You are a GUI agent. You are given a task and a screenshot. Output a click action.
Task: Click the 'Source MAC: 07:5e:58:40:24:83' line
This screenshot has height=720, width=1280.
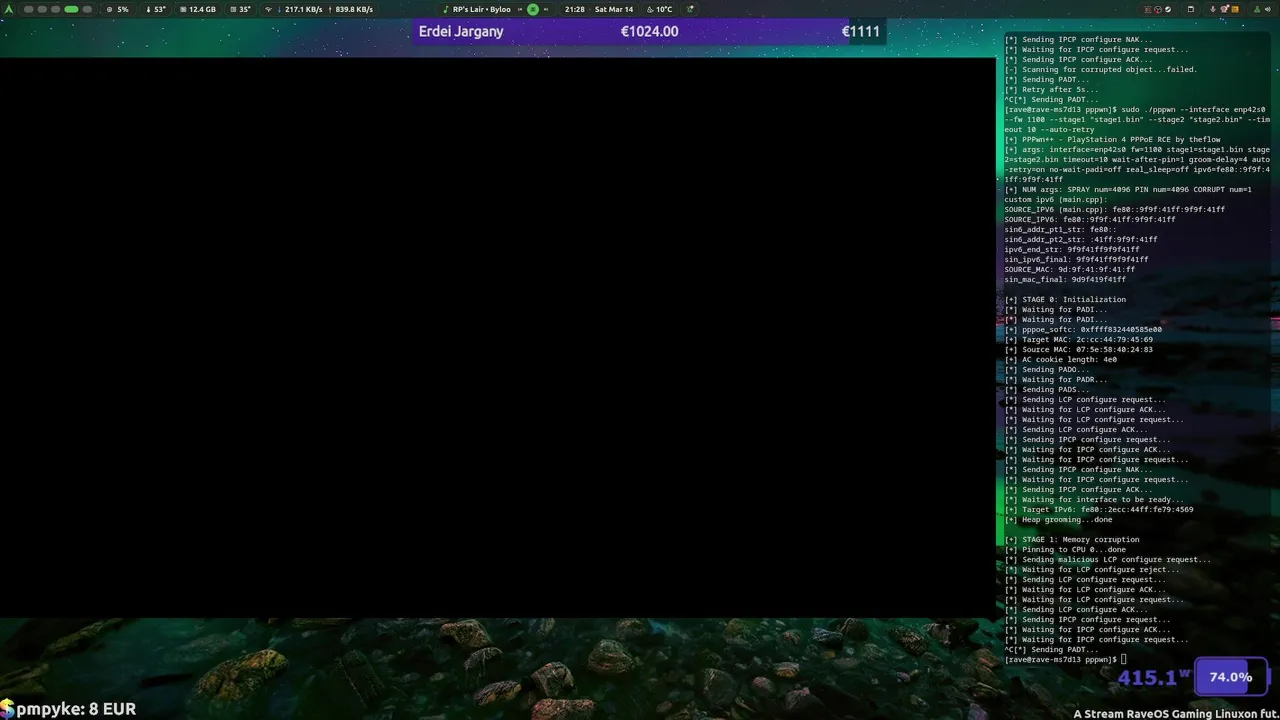tap(1078, 349)
